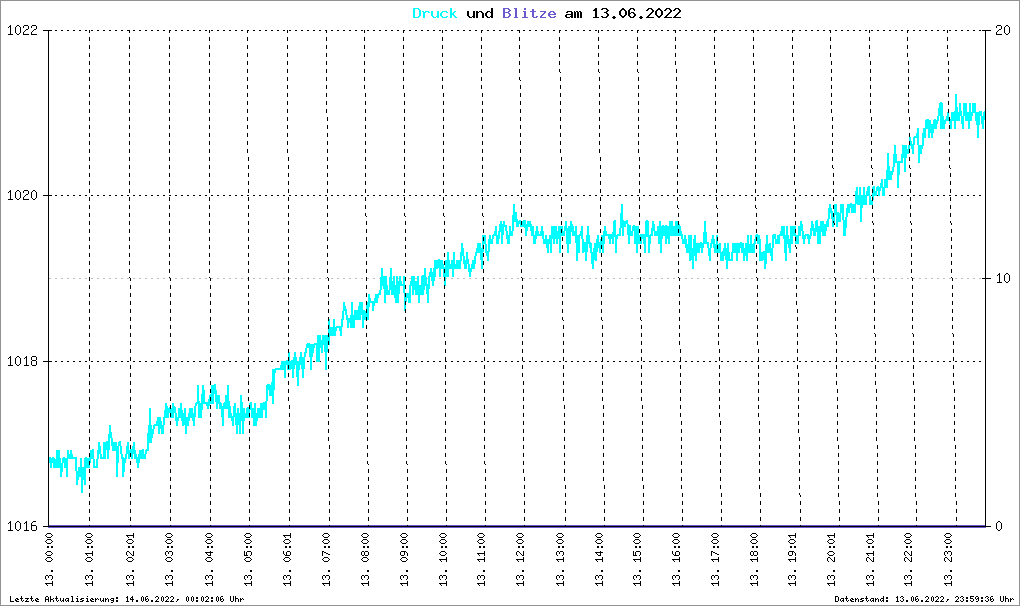Click the '13. 18:00' time label
This screenshot has width=1020, height=606.
point(754,559)
